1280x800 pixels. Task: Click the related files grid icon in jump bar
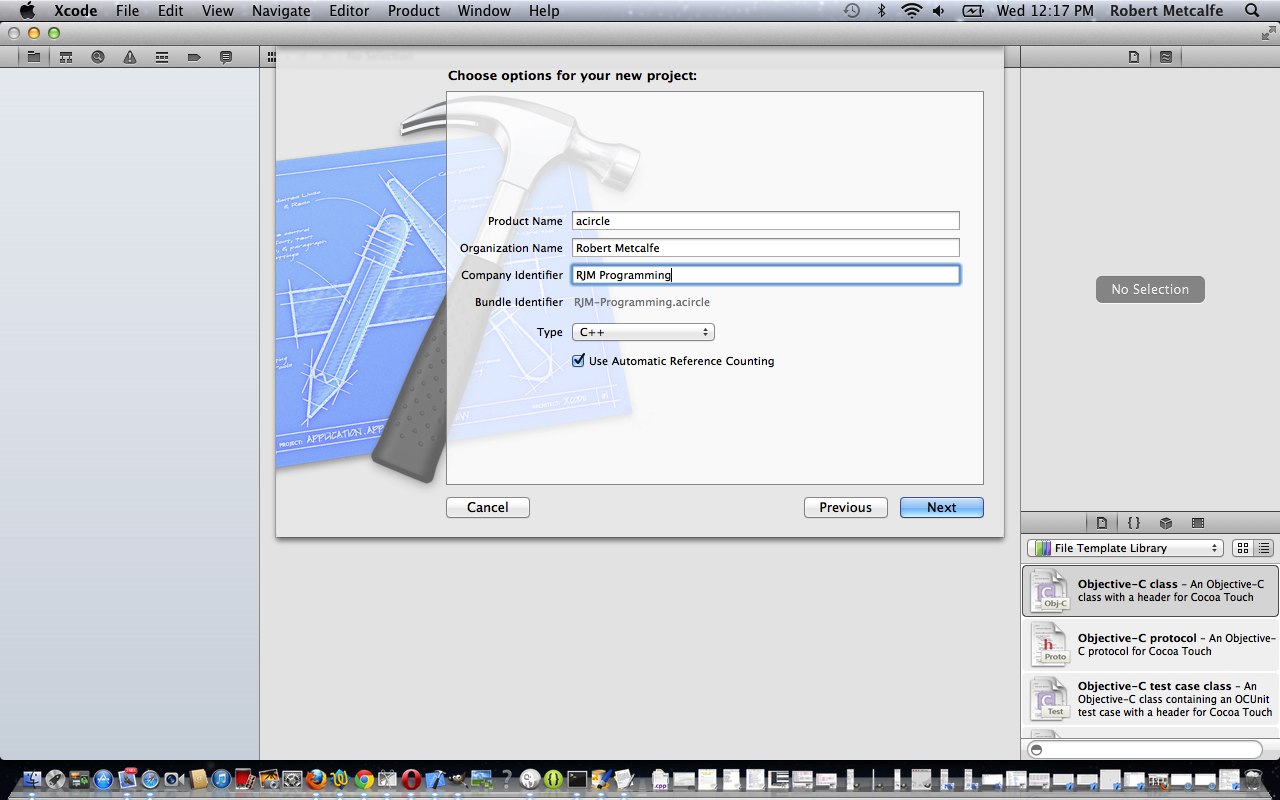click(x=272, y=57)
